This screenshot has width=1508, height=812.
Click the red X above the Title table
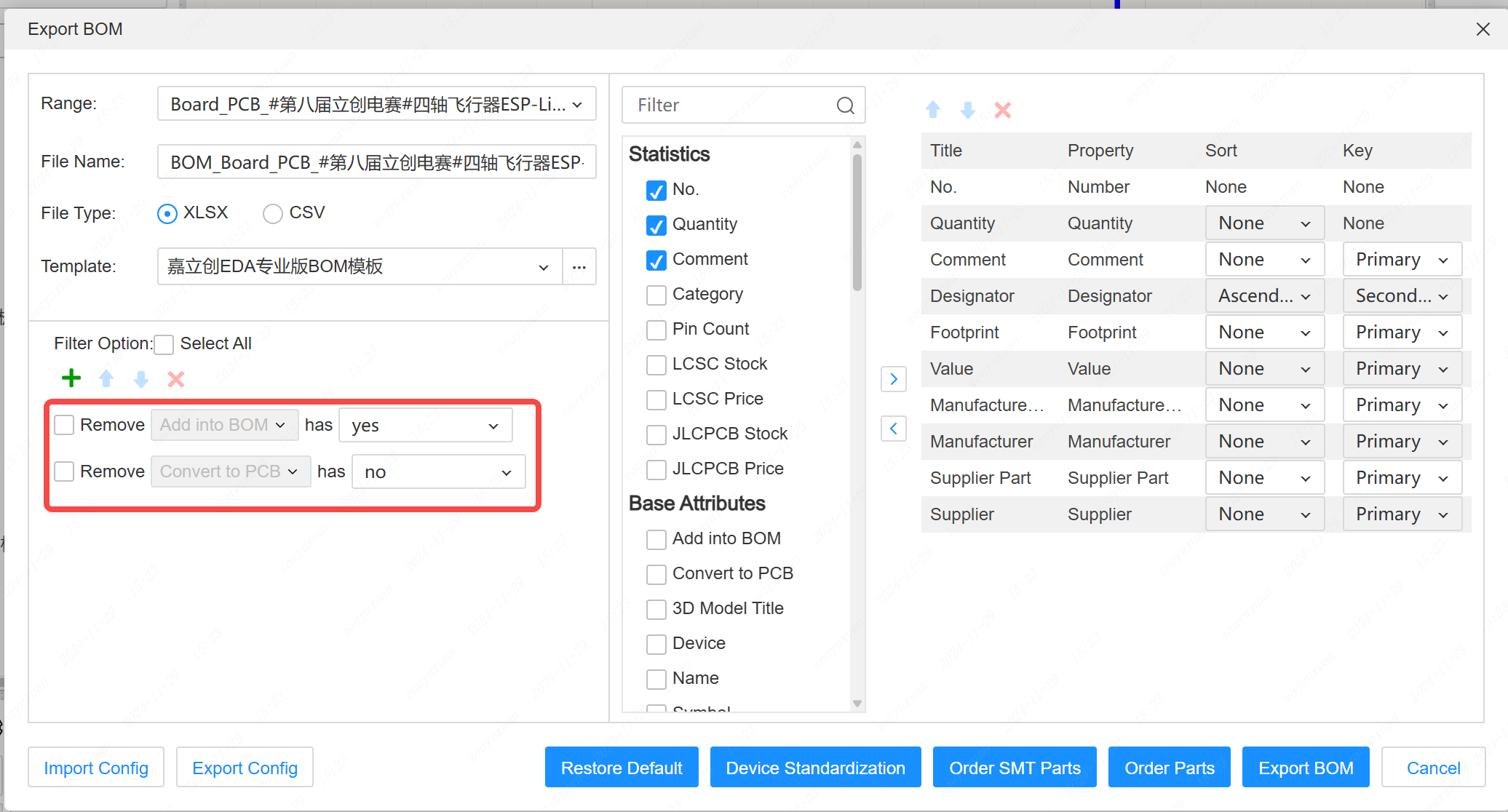coord(1002,110)
